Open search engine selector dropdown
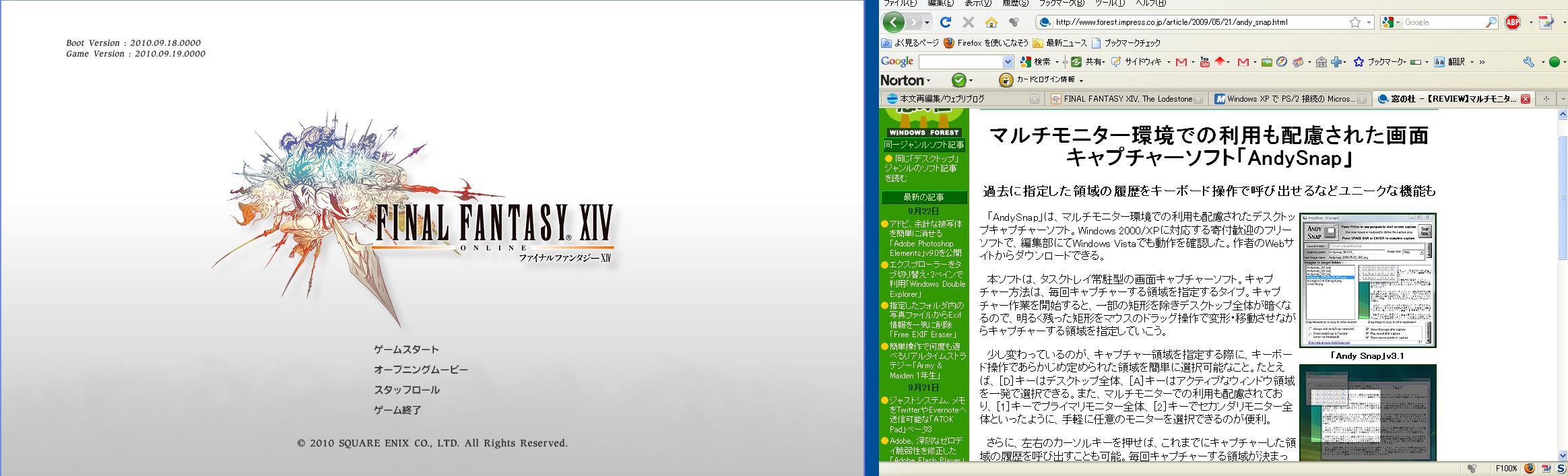This screenshot has width=1568, height=476. point(1397,22)
